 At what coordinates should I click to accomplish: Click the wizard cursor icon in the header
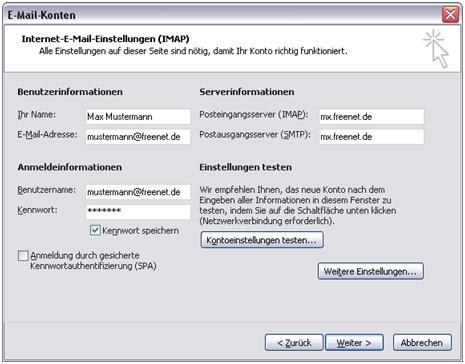(437, 49)
